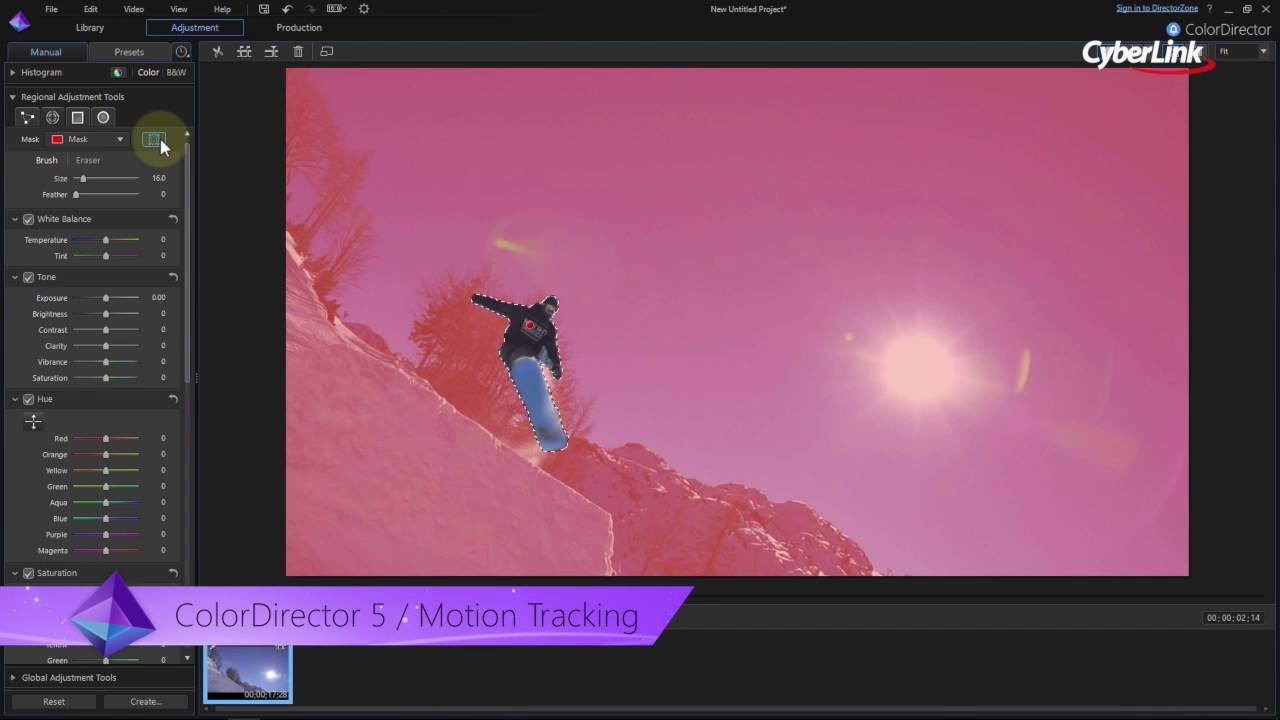Click the show mask overlay icon

152,140
